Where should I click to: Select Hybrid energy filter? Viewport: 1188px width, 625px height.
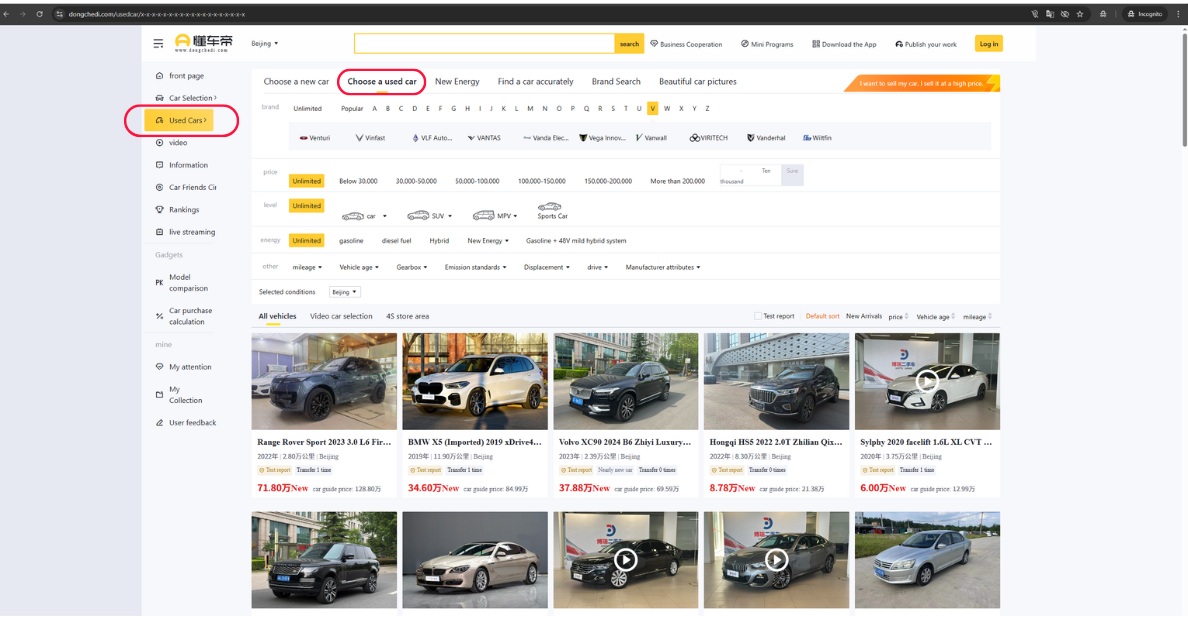tap(439, 241)
